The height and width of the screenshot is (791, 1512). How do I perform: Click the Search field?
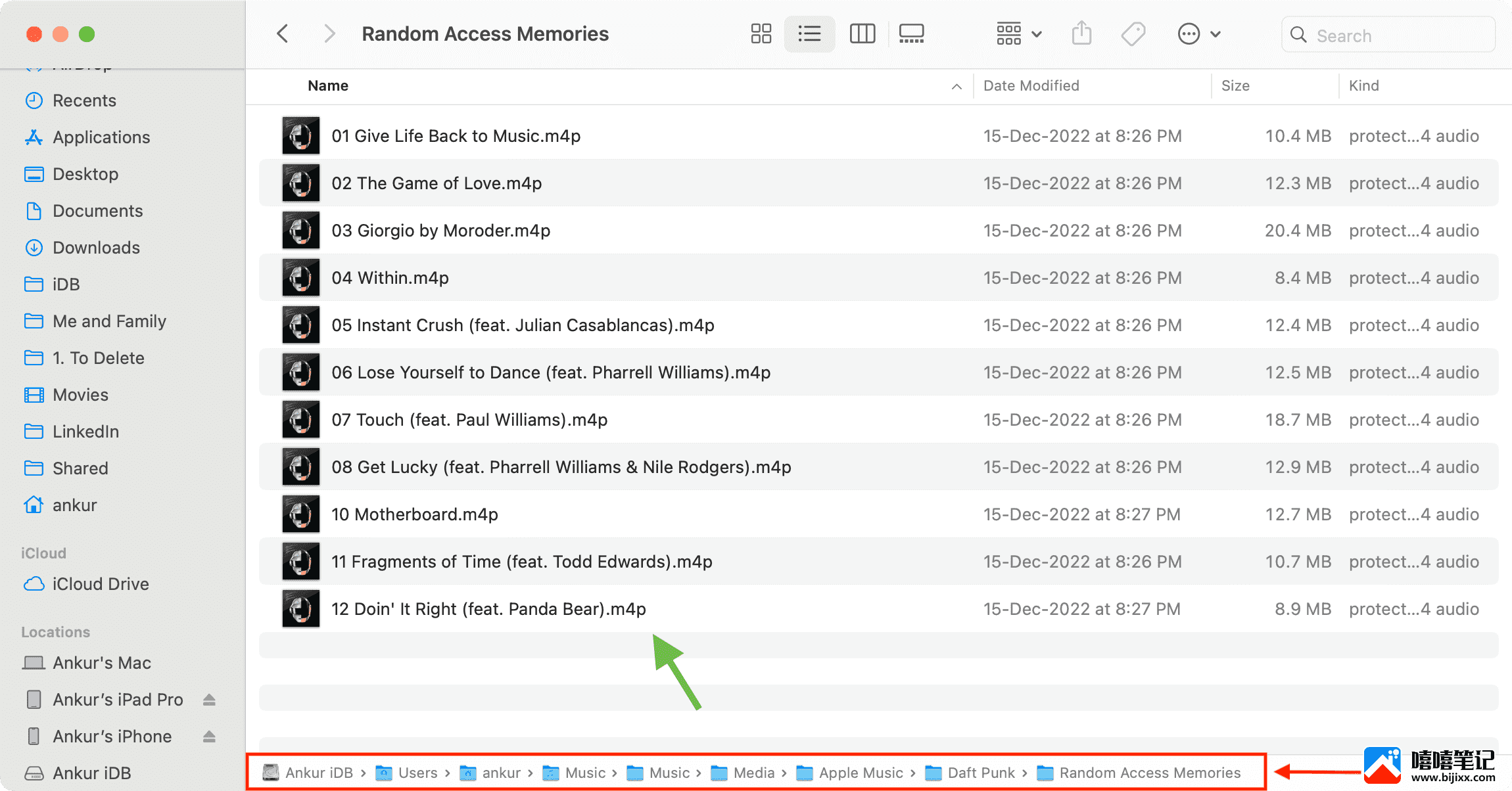[1388, 35]
